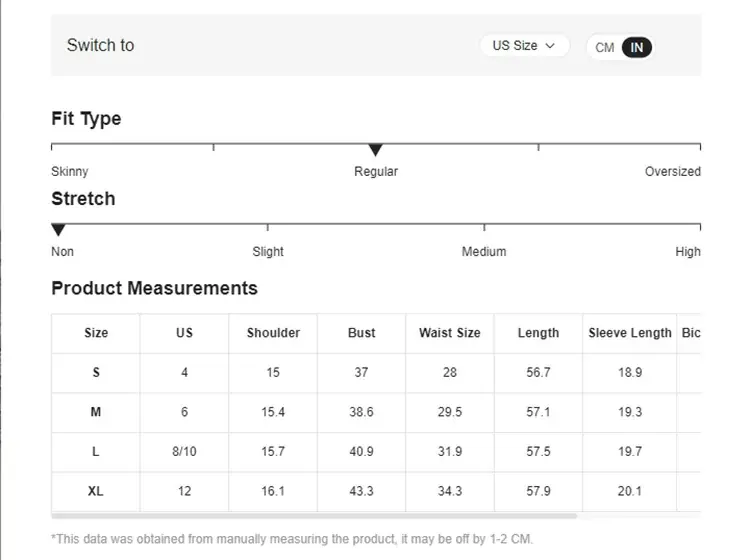
Task: Select the size XL row label
Action: [x=96, y=491]
